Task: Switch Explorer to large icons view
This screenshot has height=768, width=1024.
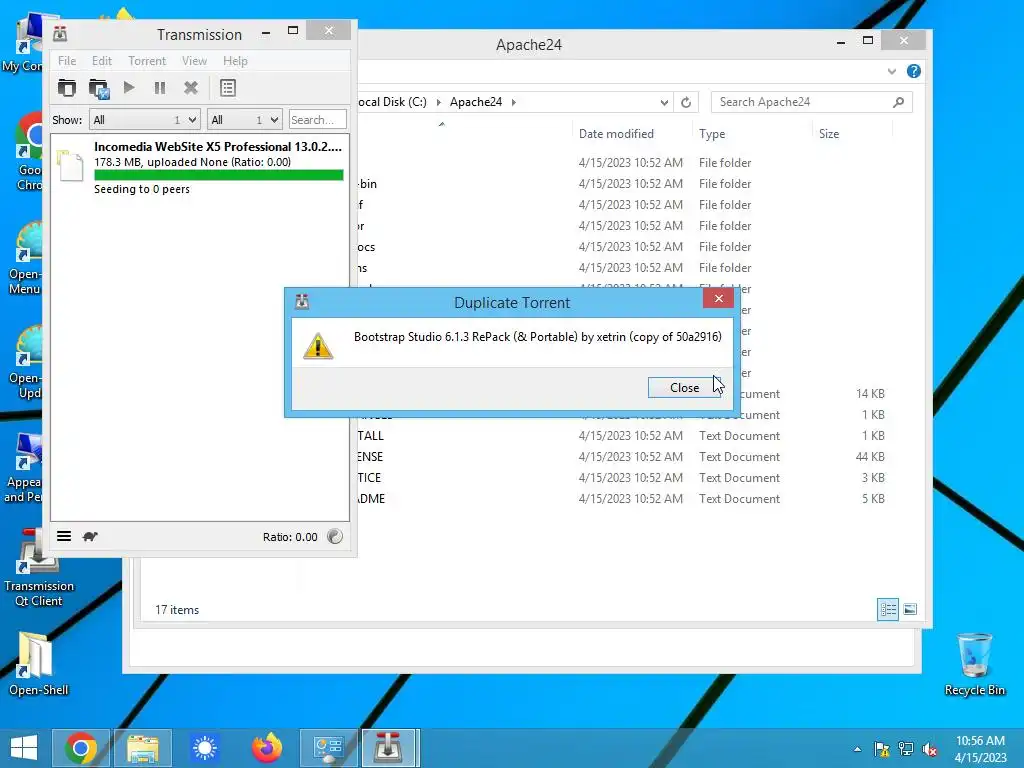Action: 910,609
